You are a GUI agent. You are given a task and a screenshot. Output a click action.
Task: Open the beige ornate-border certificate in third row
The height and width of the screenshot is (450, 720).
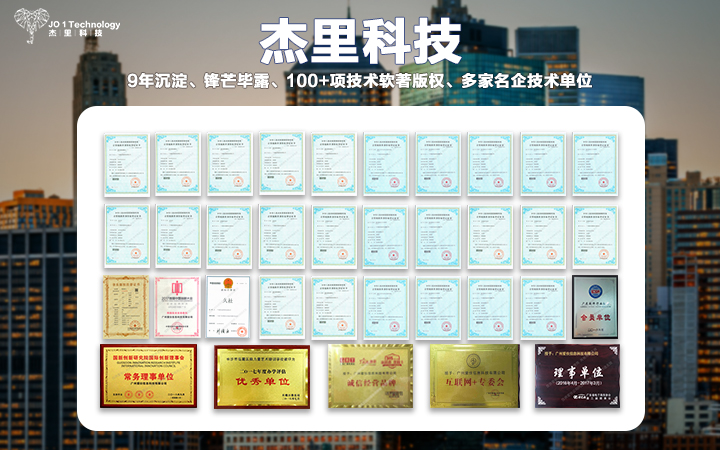[125, 304]
